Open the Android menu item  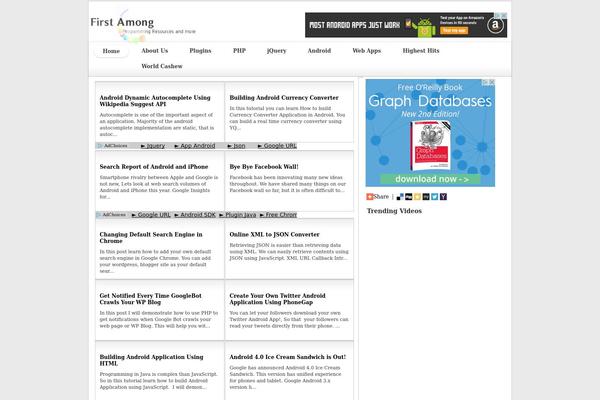click(x=319, y=51)
